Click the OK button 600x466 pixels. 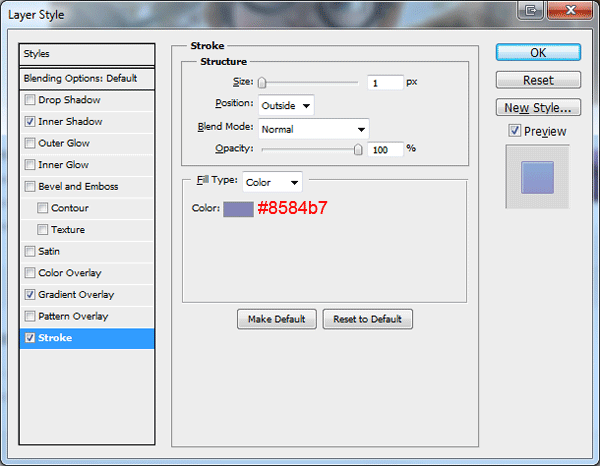click(538, 52)
